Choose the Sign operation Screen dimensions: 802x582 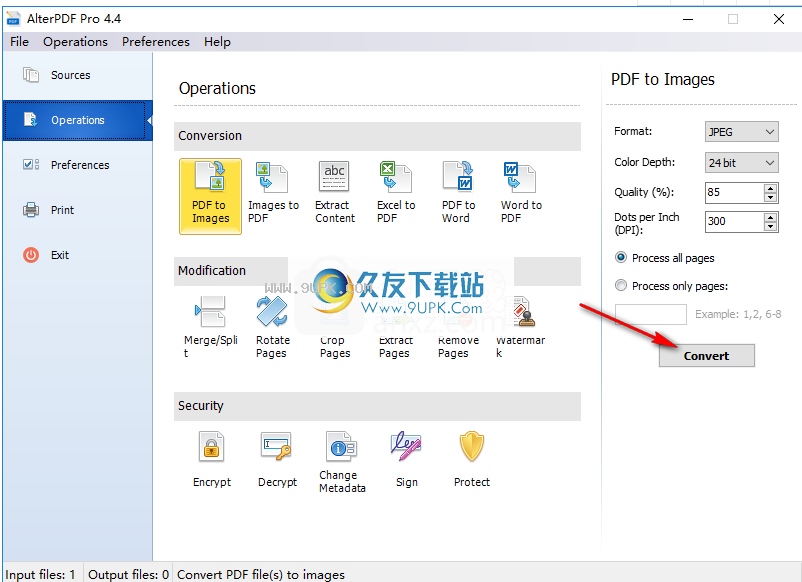tap(407, 459)
